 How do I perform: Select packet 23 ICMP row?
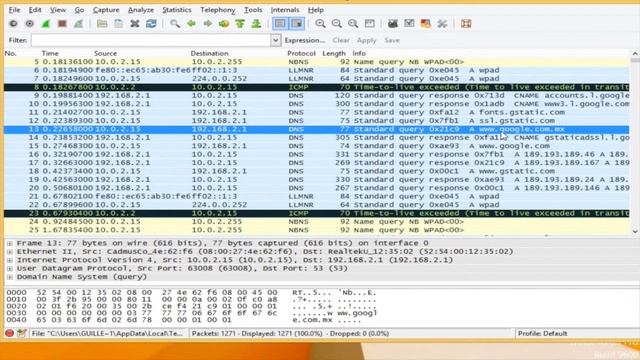point(317,213)
